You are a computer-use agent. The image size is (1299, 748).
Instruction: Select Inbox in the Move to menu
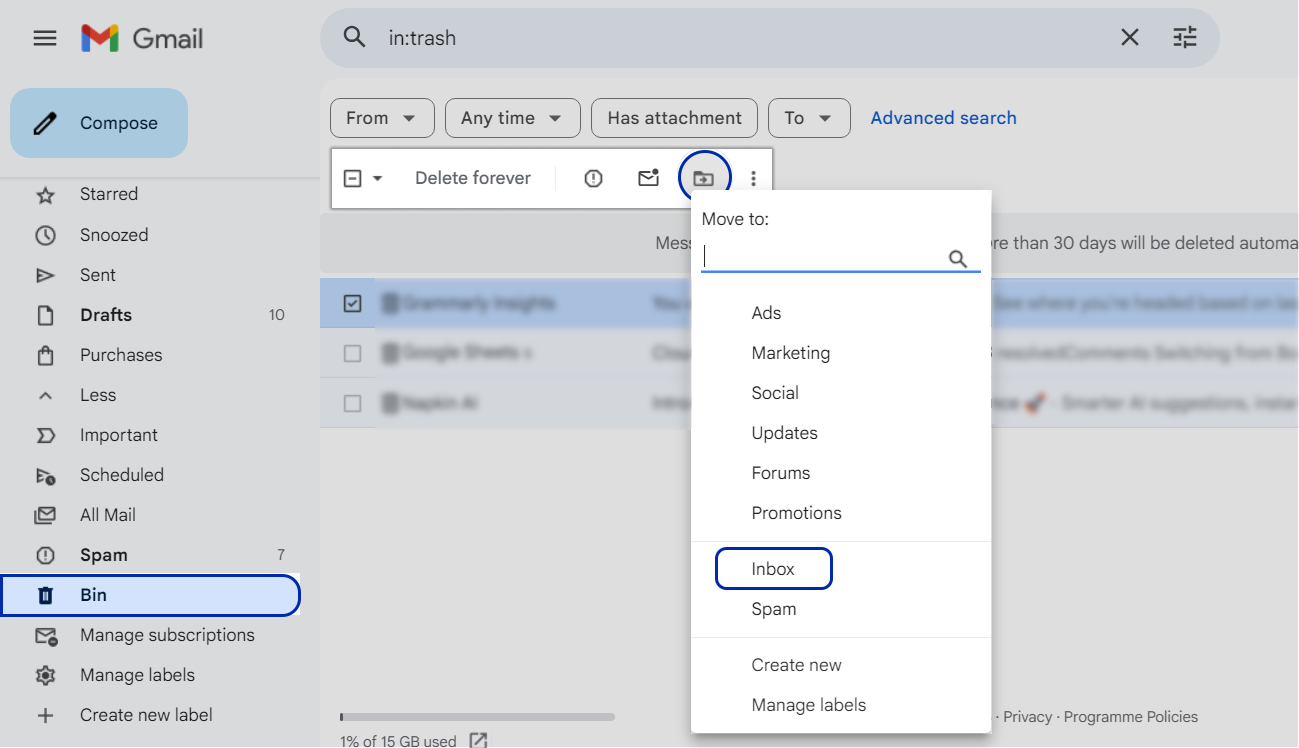[x=772, y=568]
